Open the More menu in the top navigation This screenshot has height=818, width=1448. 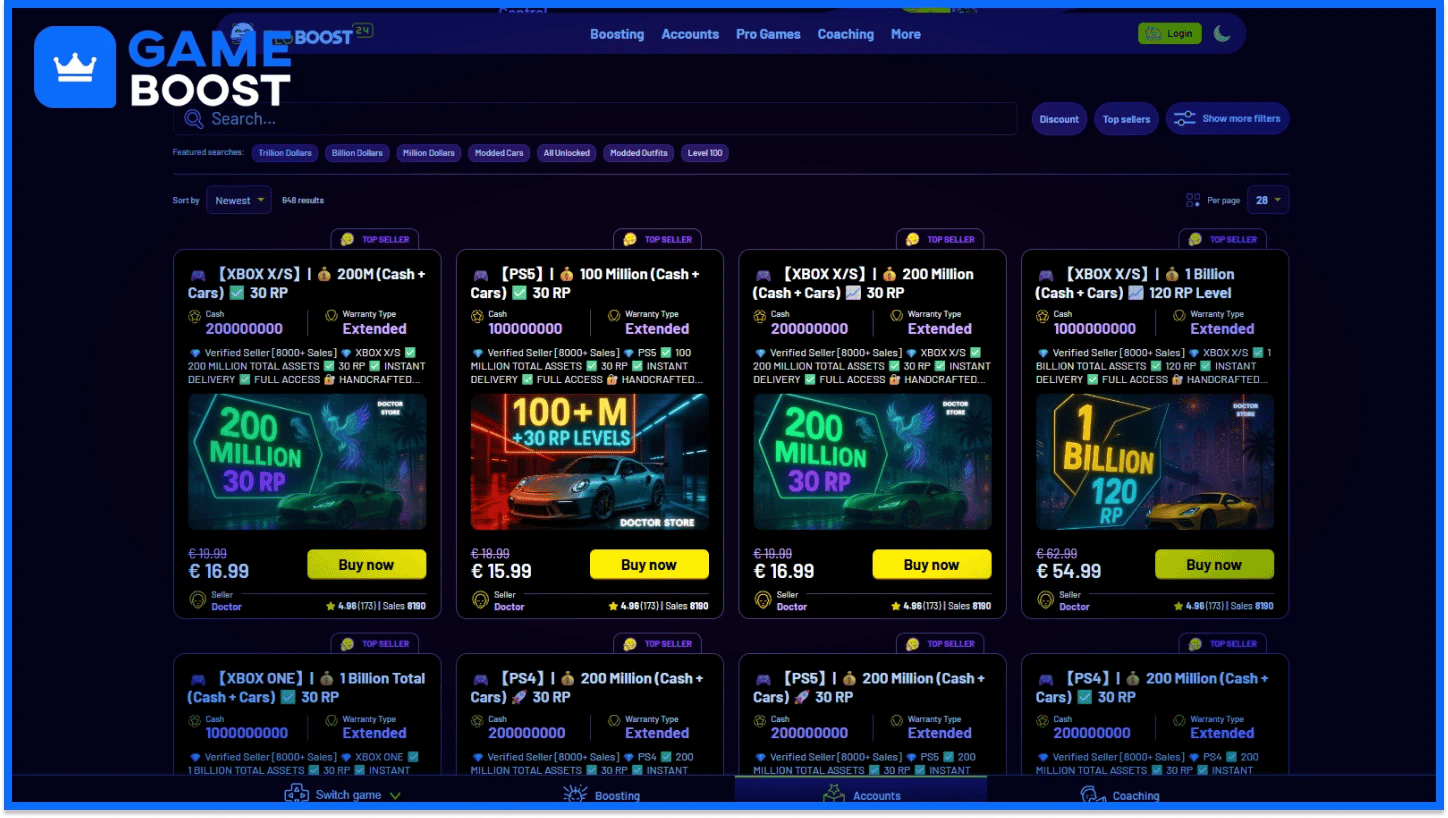coord(906,34)
